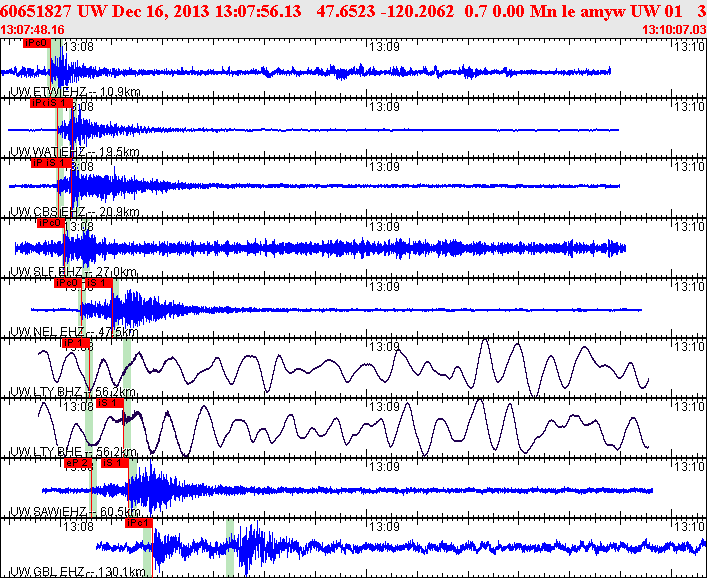The height and width of the screenshot is (578, 707).
Task: Click the end time 13:10:07.03 label
Action: (672, 30)
